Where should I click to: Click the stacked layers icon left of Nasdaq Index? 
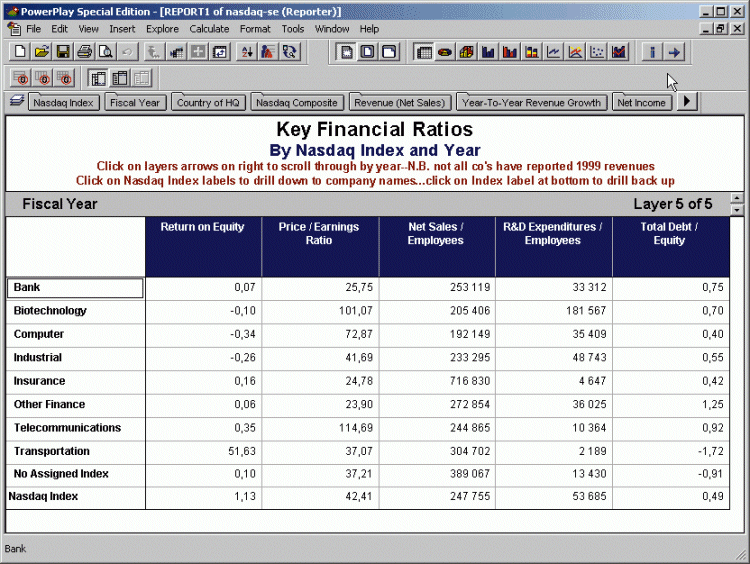click(x=17, y=101)
